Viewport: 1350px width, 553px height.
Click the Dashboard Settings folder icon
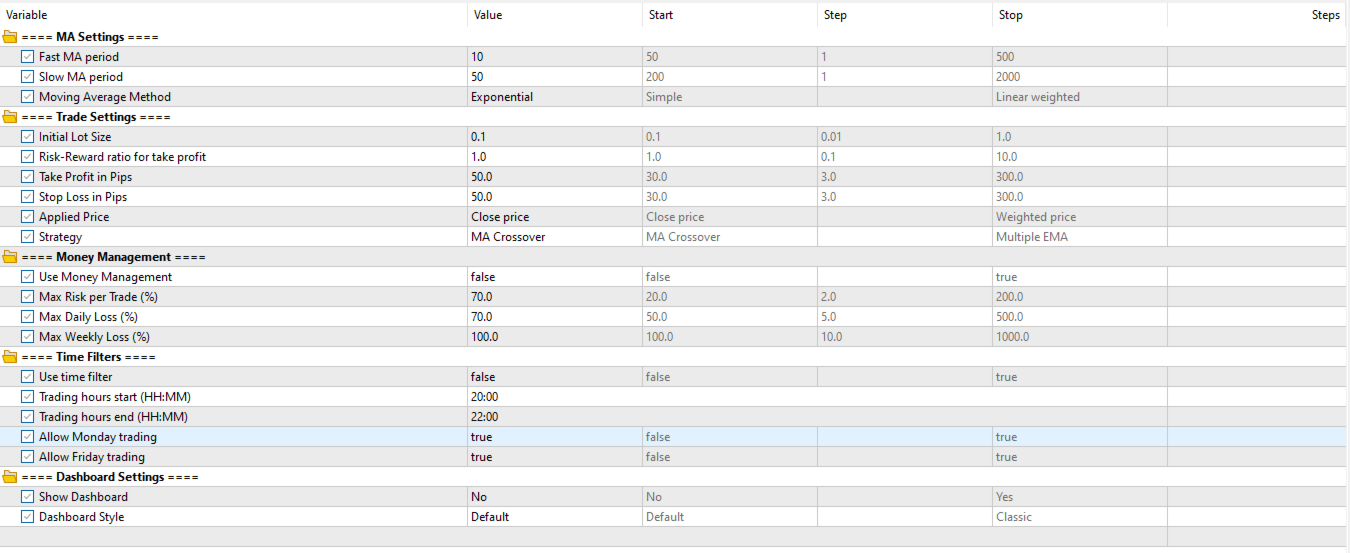pyautogui.click(x=10, y=477)
